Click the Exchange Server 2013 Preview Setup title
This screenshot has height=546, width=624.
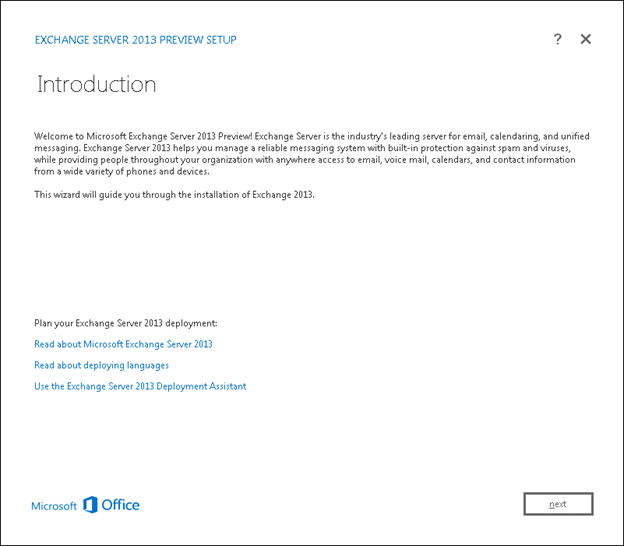pyautogui.click(x=135, y=40)
